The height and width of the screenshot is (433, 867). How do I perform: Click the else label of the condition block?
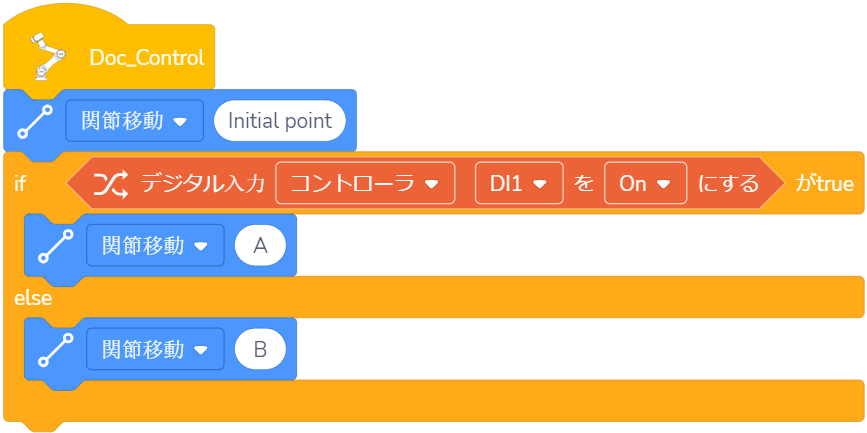coord(33,298)
